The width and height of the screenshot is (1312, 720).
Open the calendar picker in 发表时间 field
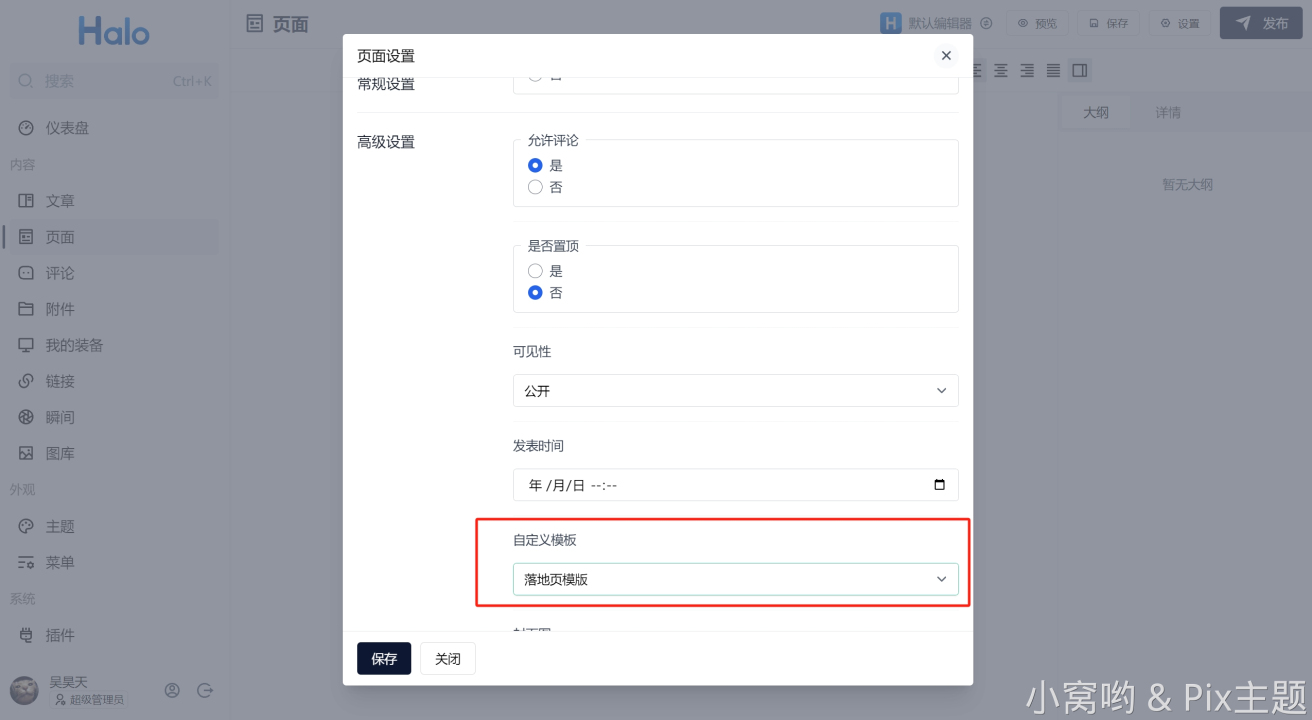(x=939, y=485)
